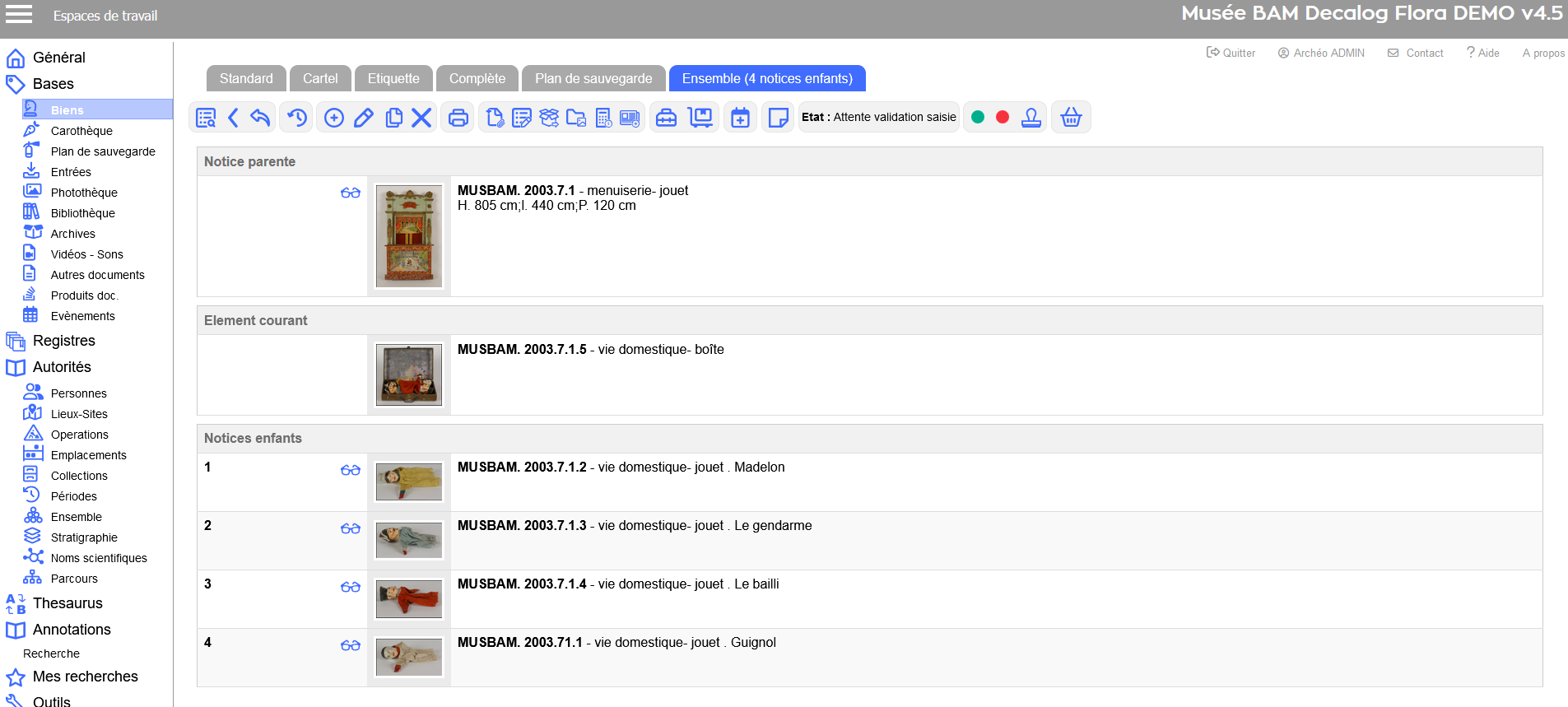
Task: Add an event with calendar plus icon
Action: point(741,118)
